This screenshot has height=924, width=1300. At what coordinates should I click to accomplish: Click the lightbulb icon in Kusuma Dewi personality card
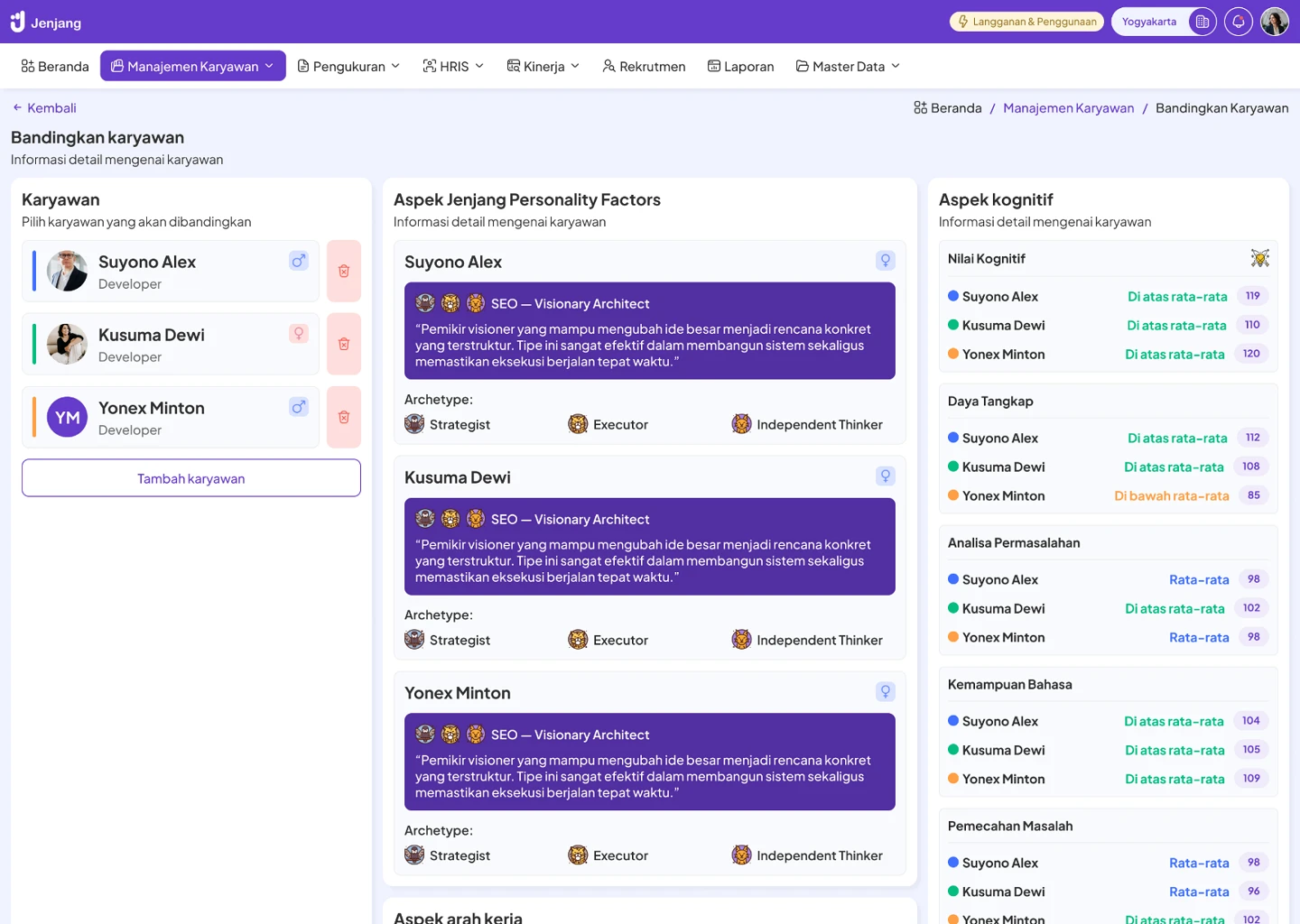pyautogui.click(x=885, y=476)
